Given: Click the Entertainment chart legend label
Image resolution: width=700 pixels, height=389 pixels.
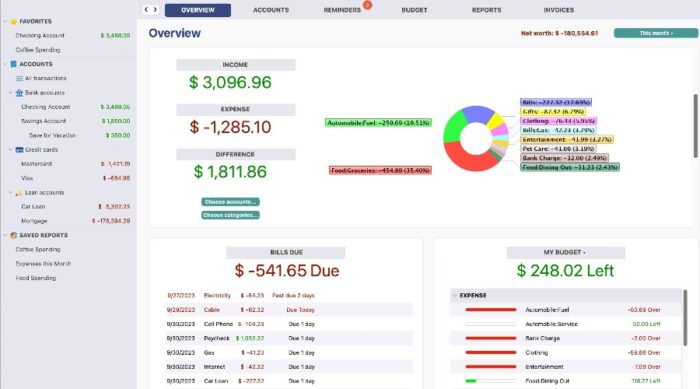Looking at the screenshot, I should point(567,139).
